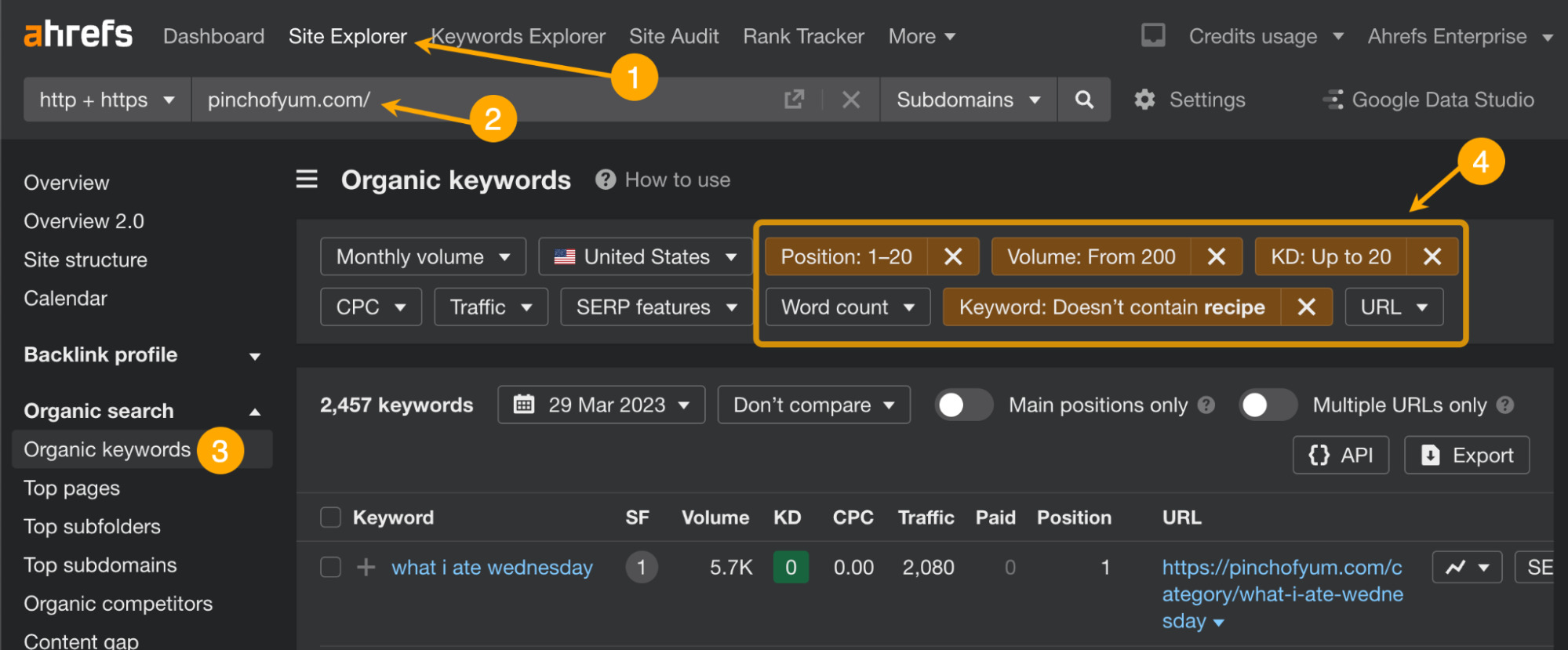The height and width of the screenshot is (650, 1568).
Task: Toggle the sidebar hamburger menu
Action: point(307,180)
